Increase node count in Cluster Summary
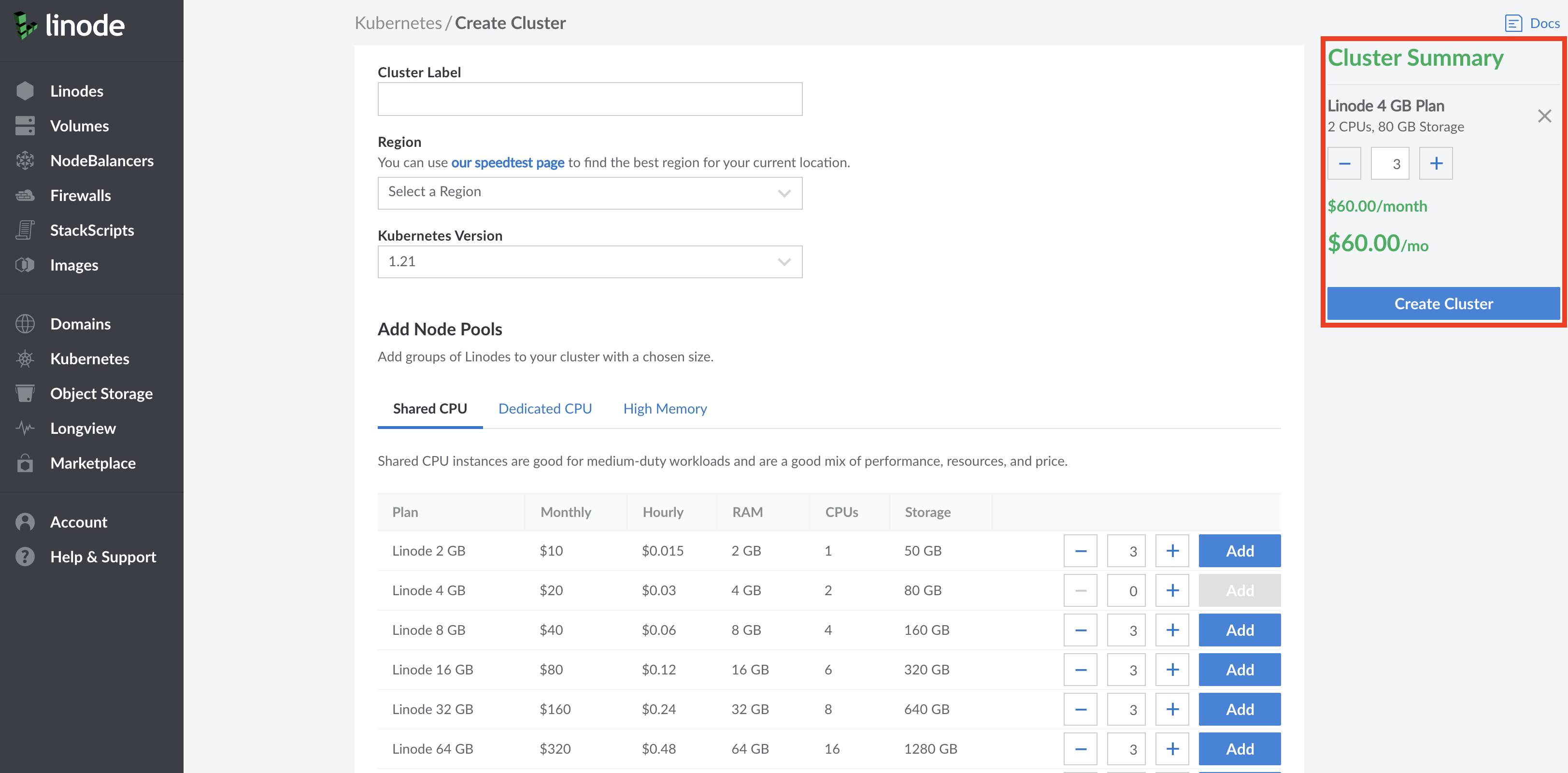Screen dimensions: 1568x773 1436,163
